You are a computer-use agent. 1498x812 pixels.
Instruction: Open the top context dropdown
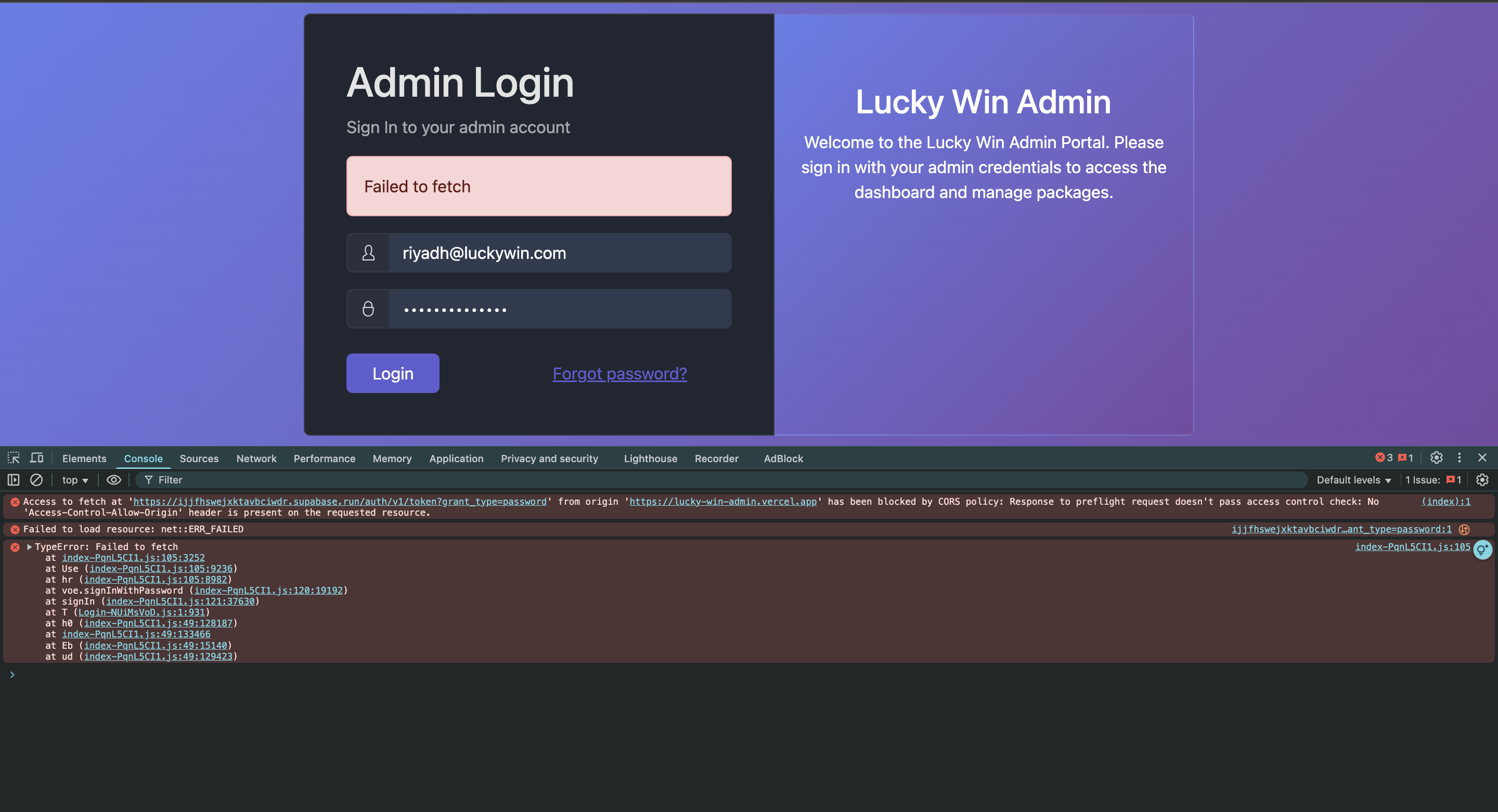(75, 480)
